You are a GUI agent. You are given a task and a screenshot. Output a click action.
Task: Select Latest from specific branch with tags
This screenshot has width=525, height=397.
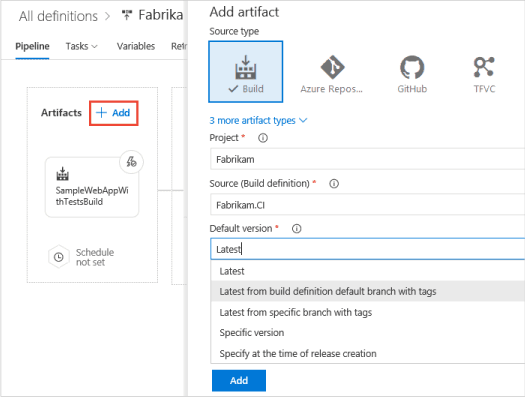(x=367, y=312)
